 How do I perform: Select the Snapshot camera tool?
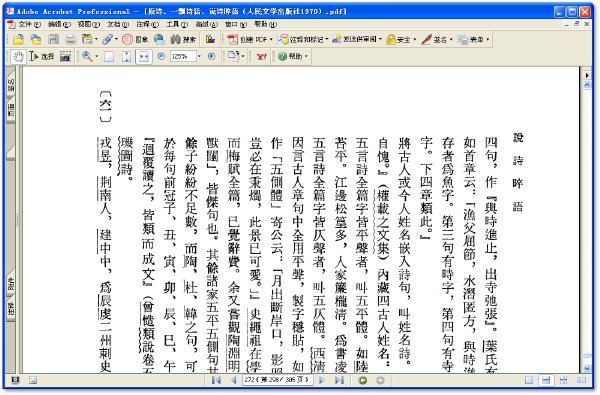tap(65, 57)
